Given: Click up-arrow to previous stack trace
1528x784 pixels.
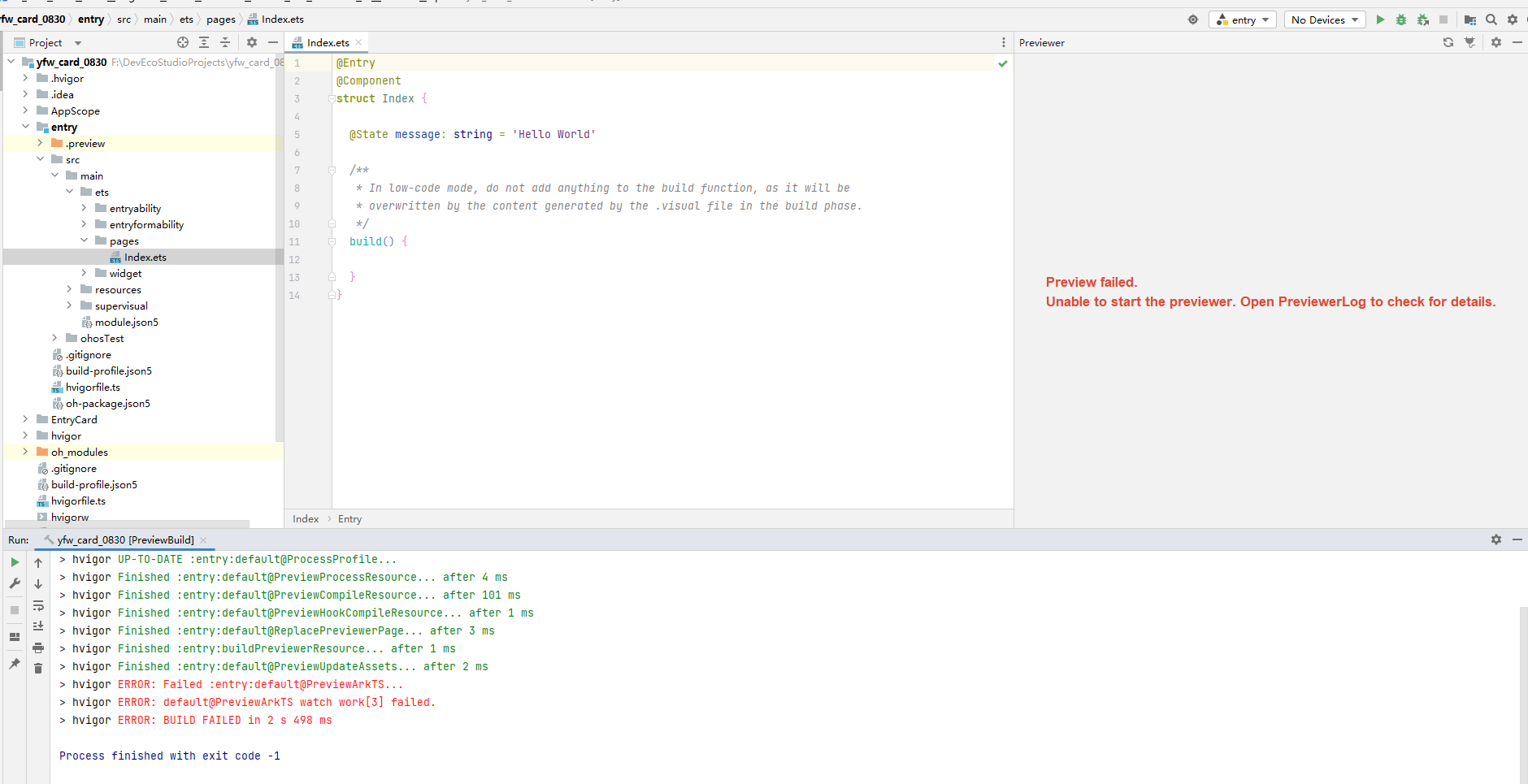Looking at the screenshot, I should click(x=38, y=562).
